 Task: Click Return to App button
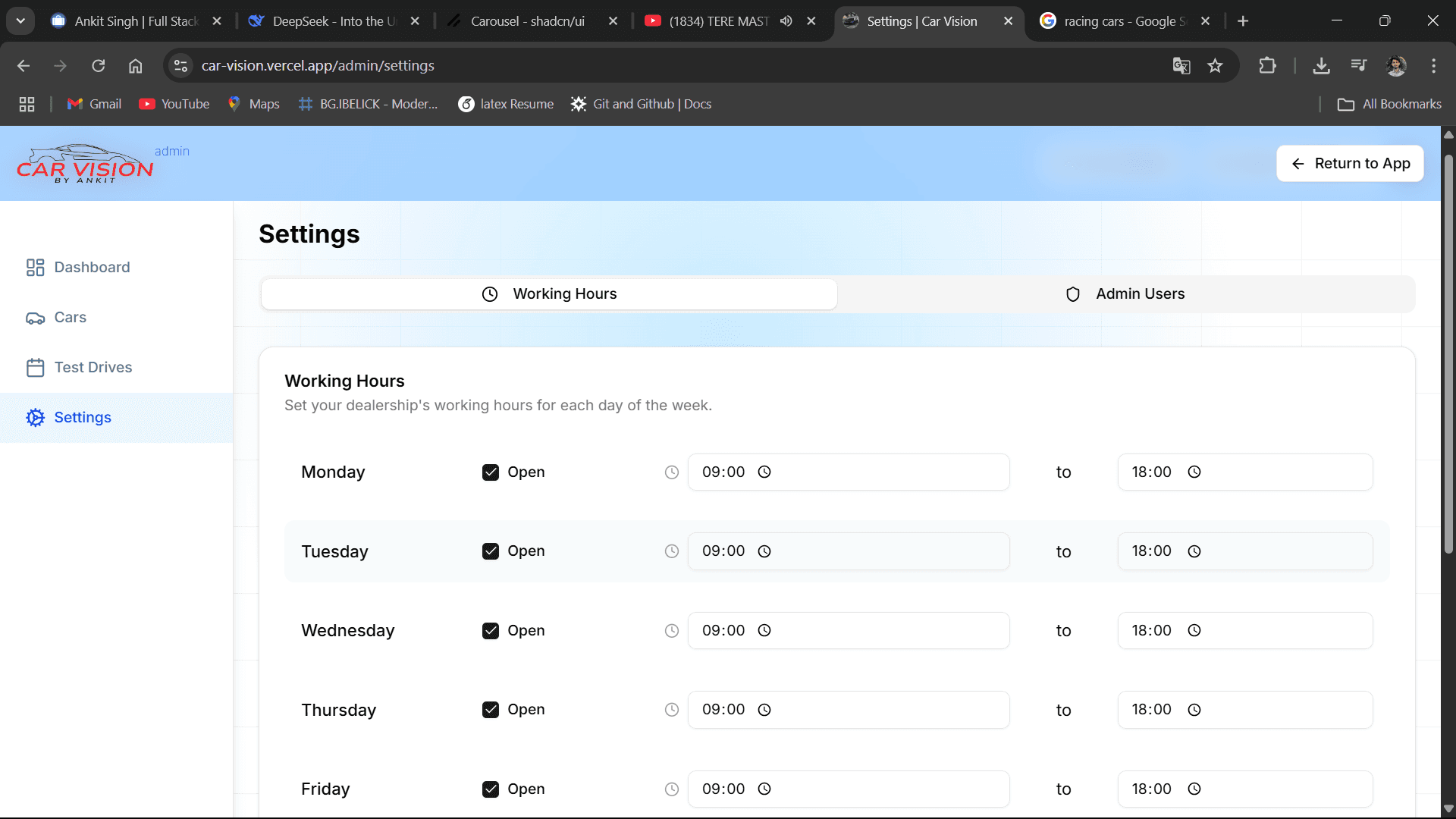1350,164
